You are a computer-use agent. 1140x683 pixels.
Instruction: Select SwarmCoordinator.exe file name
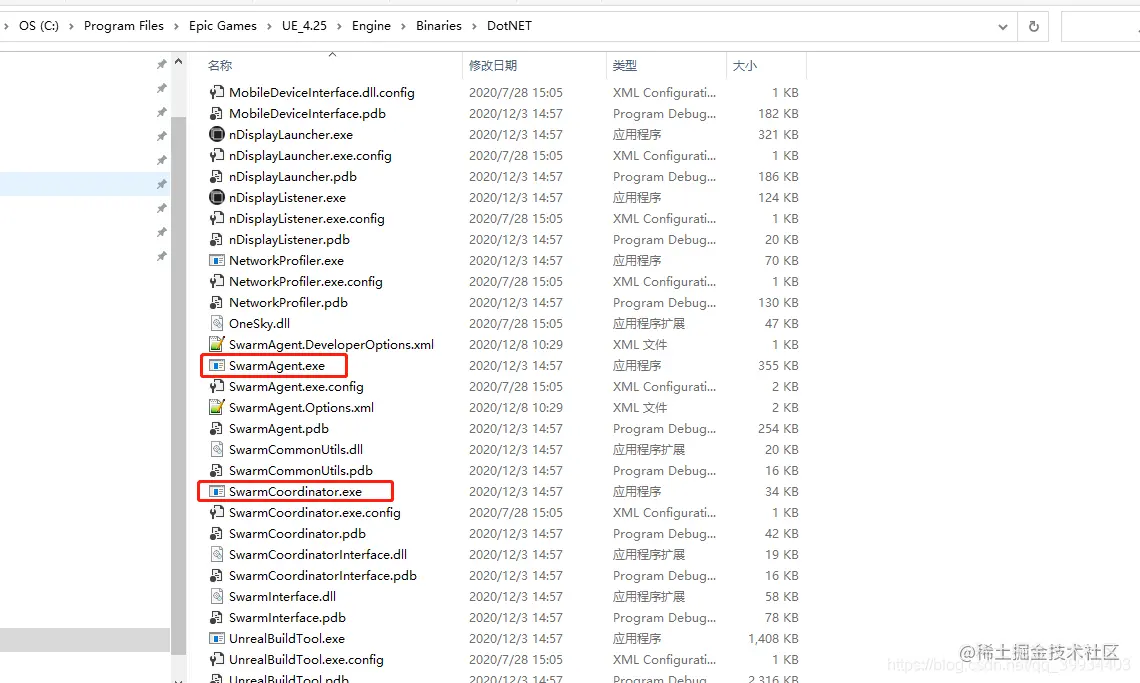tap(295, 492)
